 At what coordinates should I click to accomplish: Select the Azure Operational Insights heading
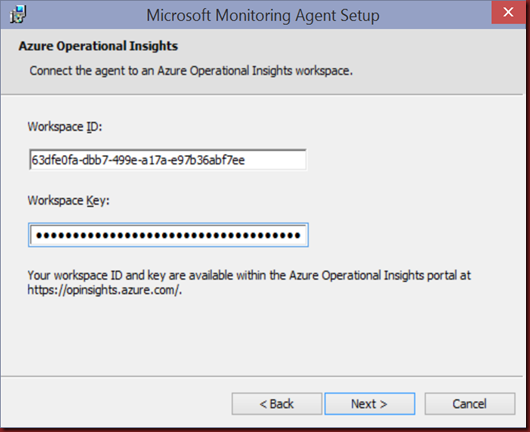tap(98, 46)
